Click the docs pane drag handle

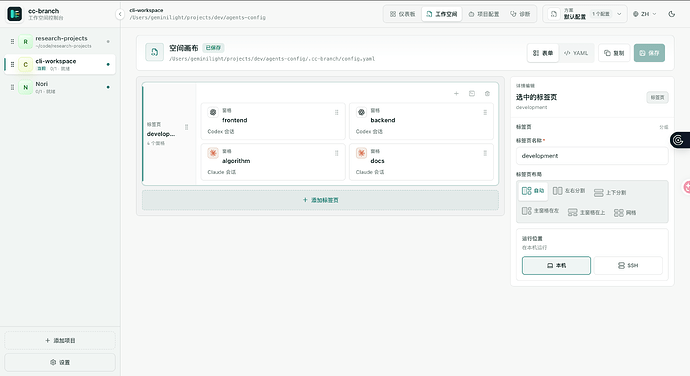click(485, 153)
